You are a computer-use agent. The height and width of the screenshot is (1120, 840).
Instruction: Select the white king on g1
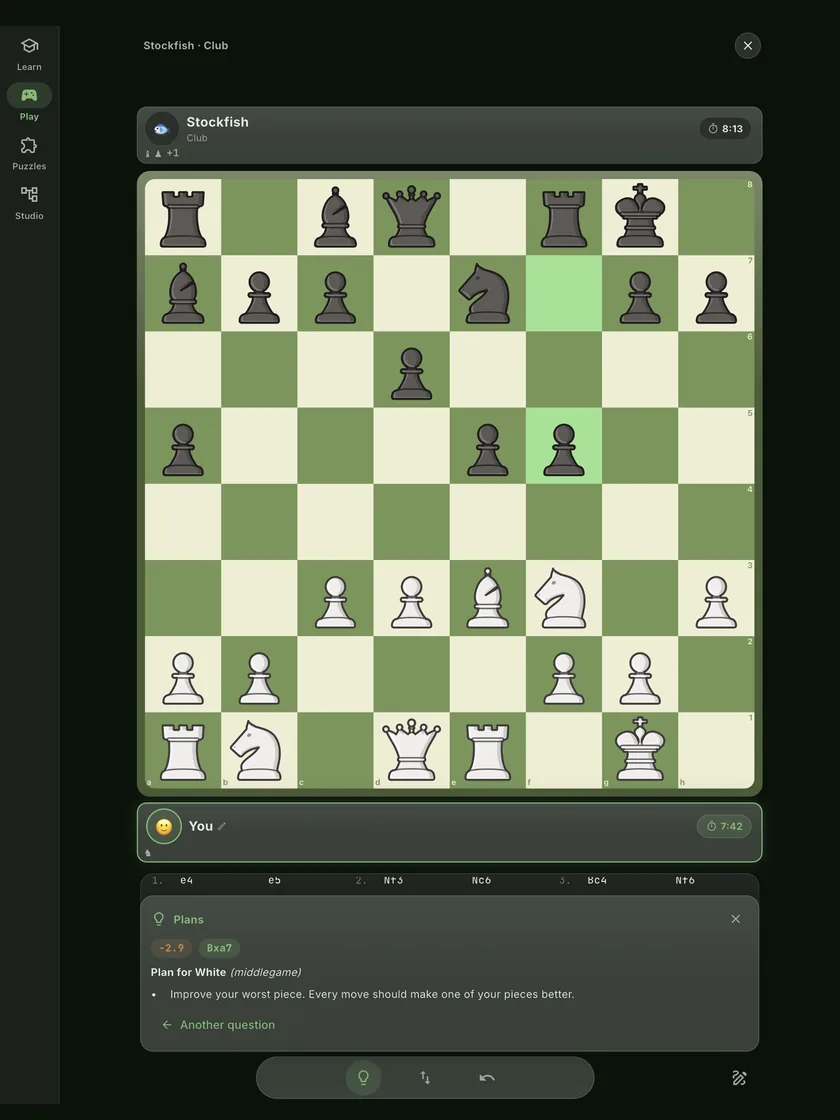point(640,750)
